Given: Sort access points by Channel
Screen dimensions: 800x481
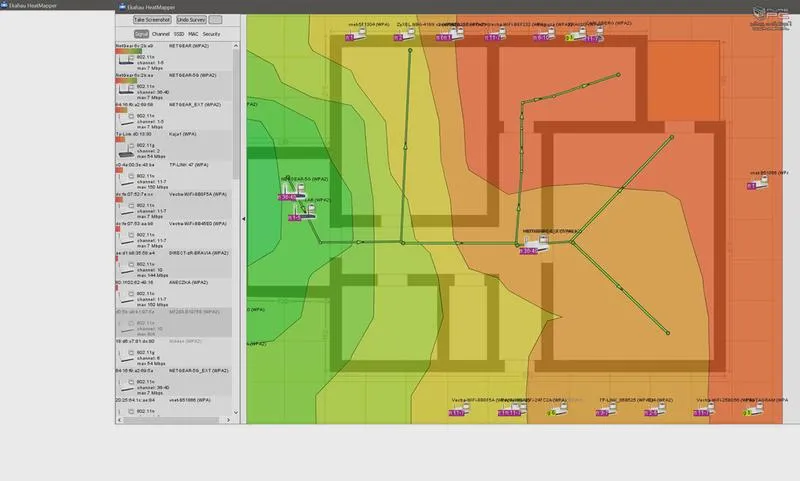Looking at the screenshot, I should 161,34.
